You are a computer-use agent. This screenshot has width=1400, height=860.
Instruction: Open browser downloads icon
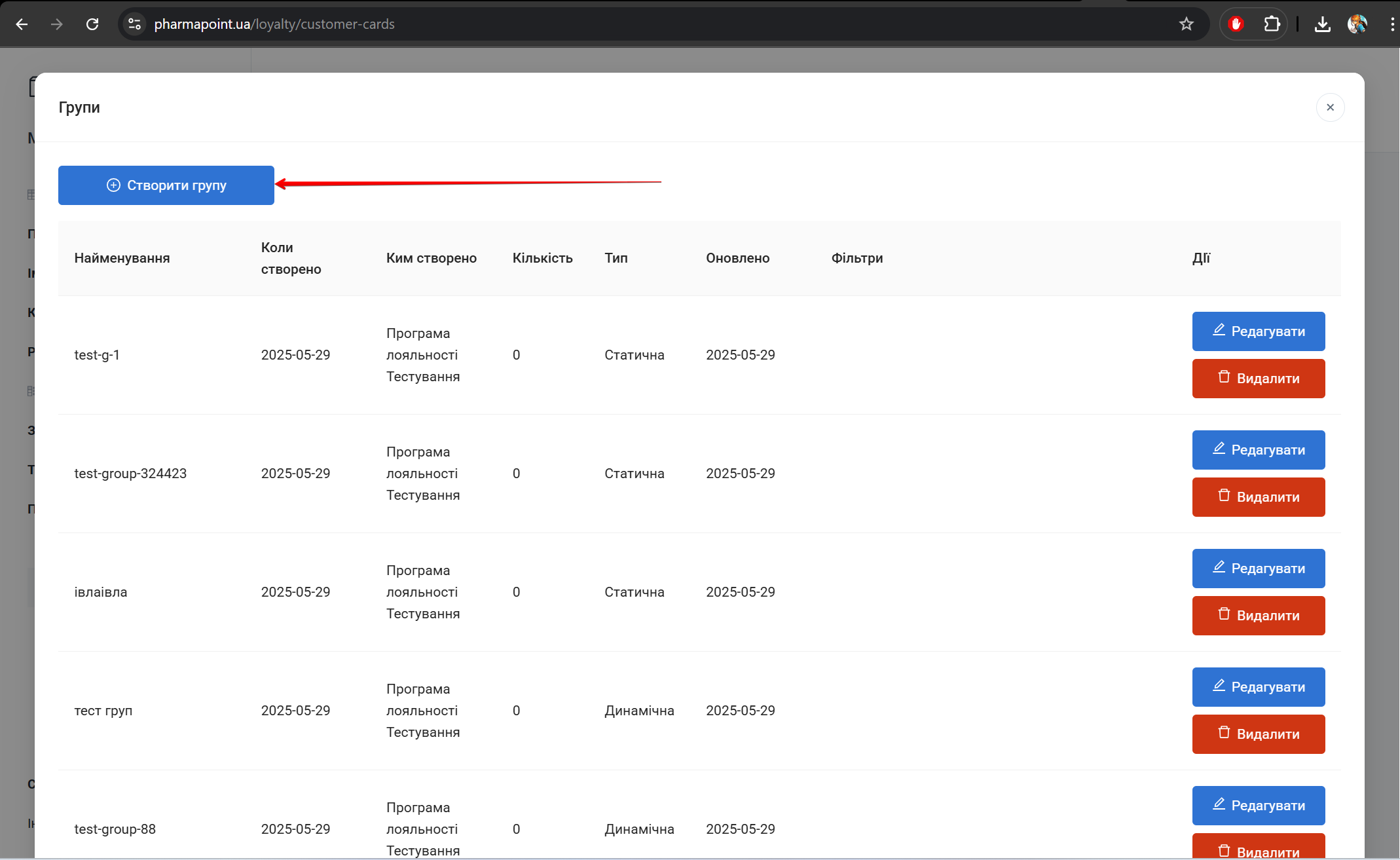click(1322, 24)
